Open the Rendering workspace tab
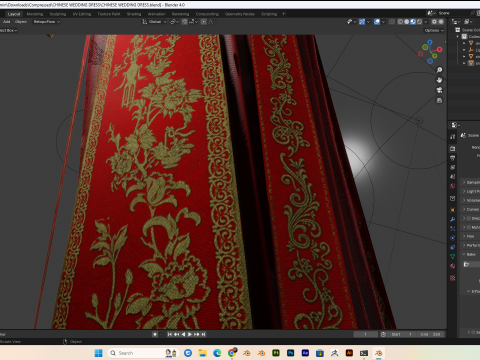Image resolution: width=480 pixels, height=360 pixels. tap(180, 14)
